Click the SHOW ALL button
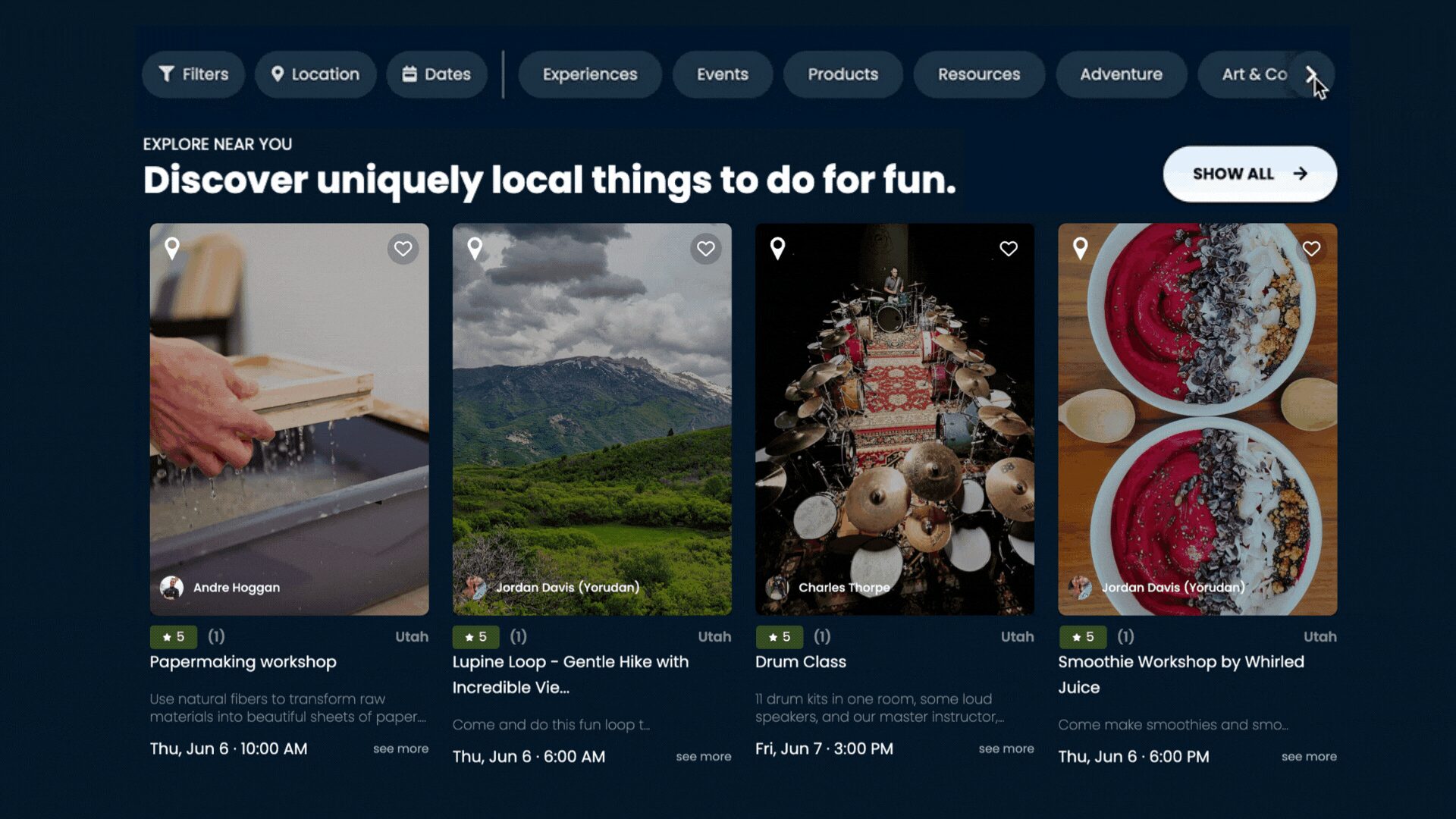This screenshot has height=819, width=1456. tap(1250, 174)
